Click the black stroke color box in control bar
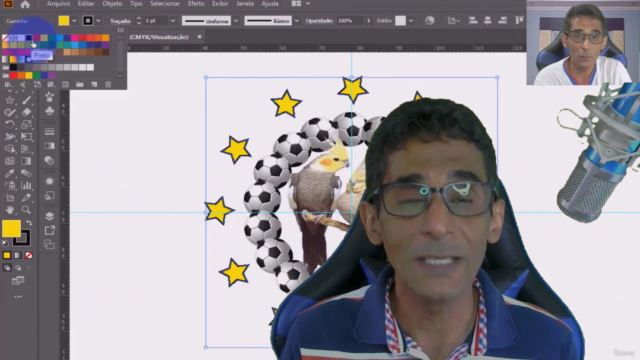Viewport: 640px width, 360px height. coord(88,20)
